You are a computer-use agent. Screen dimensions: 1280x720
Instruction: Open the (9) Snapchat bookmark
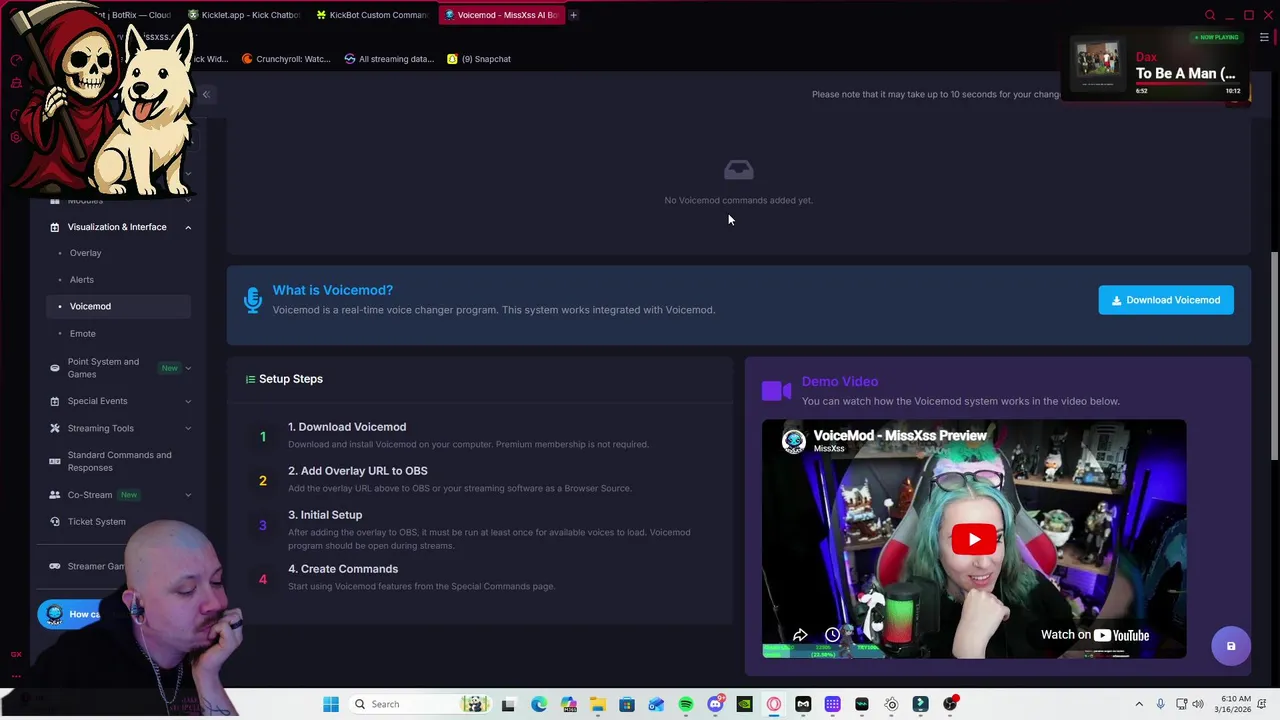coord(479,59)
